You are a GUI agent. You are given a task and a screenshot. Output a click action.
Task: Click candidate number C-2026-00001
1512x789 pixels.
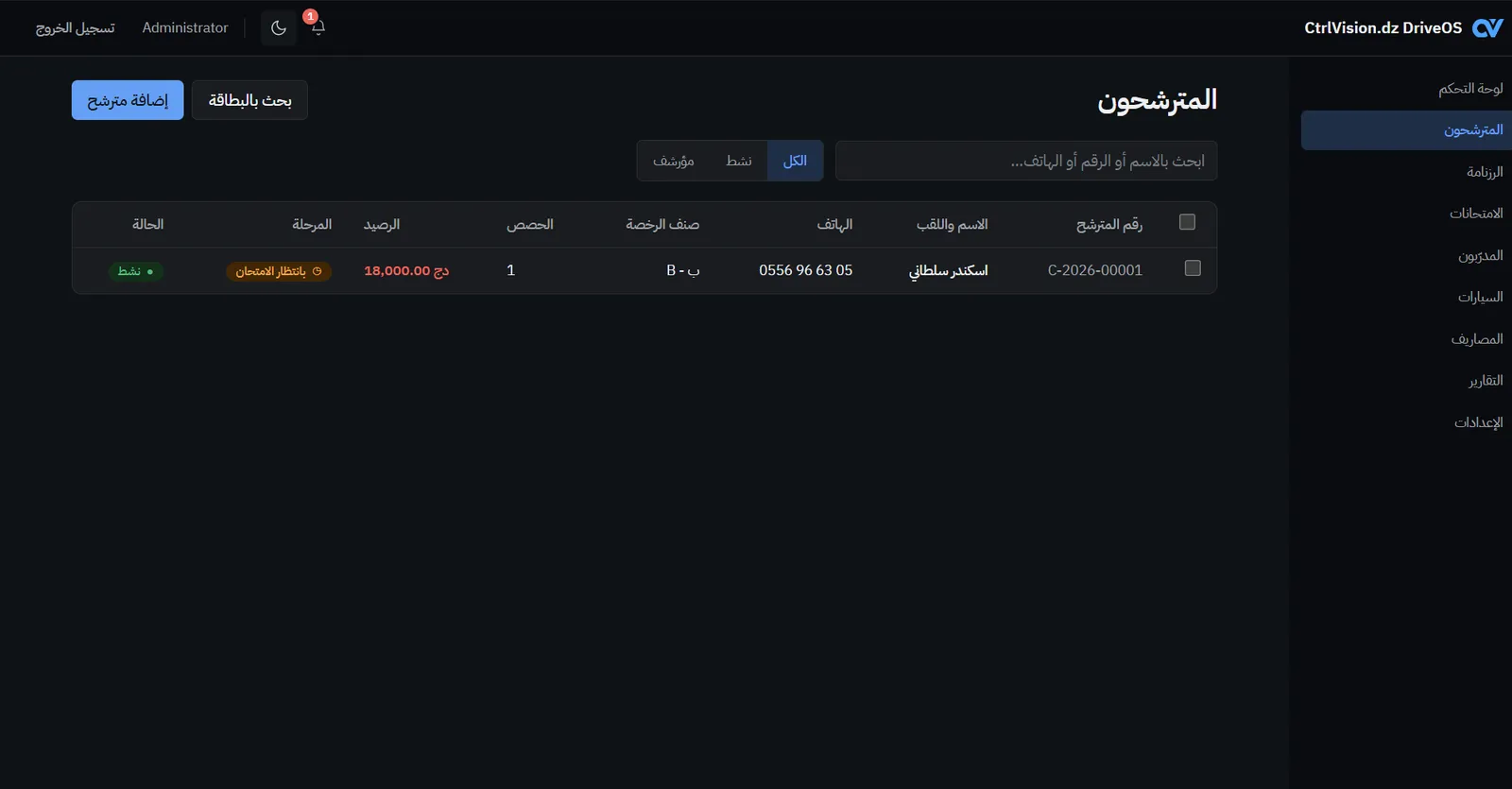(1095, 270)
